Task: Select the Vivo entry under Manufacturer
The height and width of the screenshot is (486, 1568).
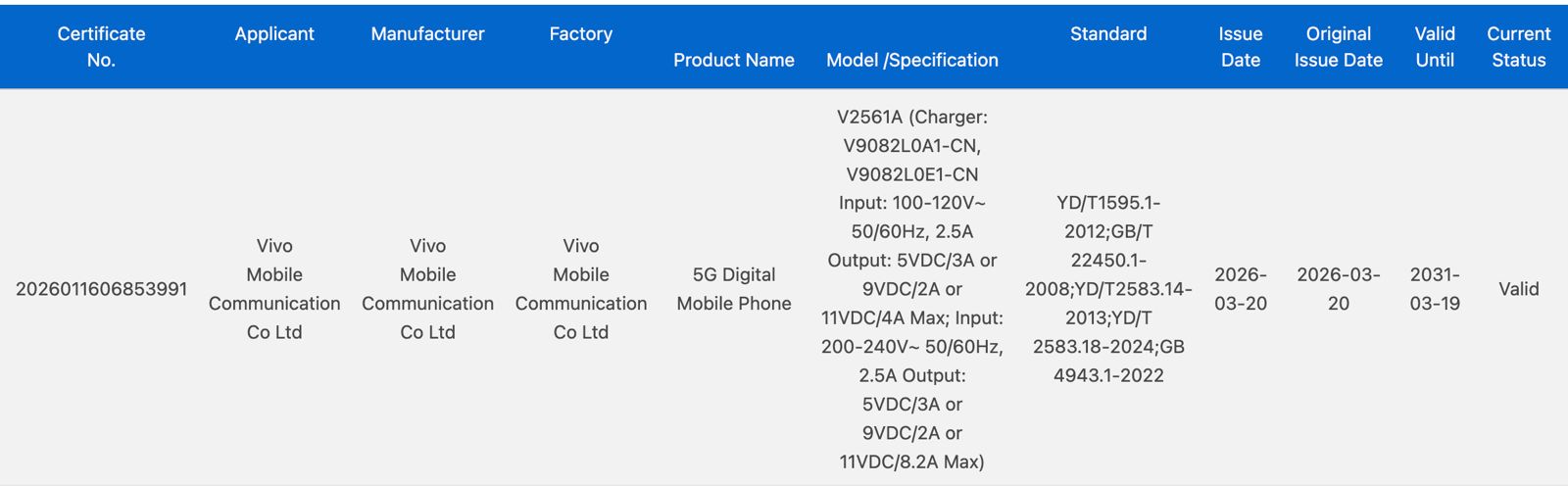Action: click(427, 289)
